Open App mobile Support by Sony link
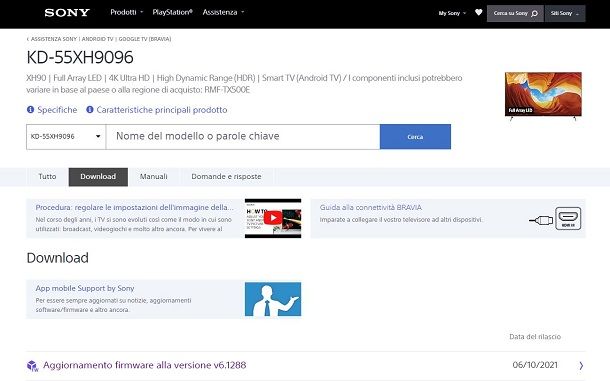This screenshot has height=381, width=610. pyautogui.click(x=85, y=288)
